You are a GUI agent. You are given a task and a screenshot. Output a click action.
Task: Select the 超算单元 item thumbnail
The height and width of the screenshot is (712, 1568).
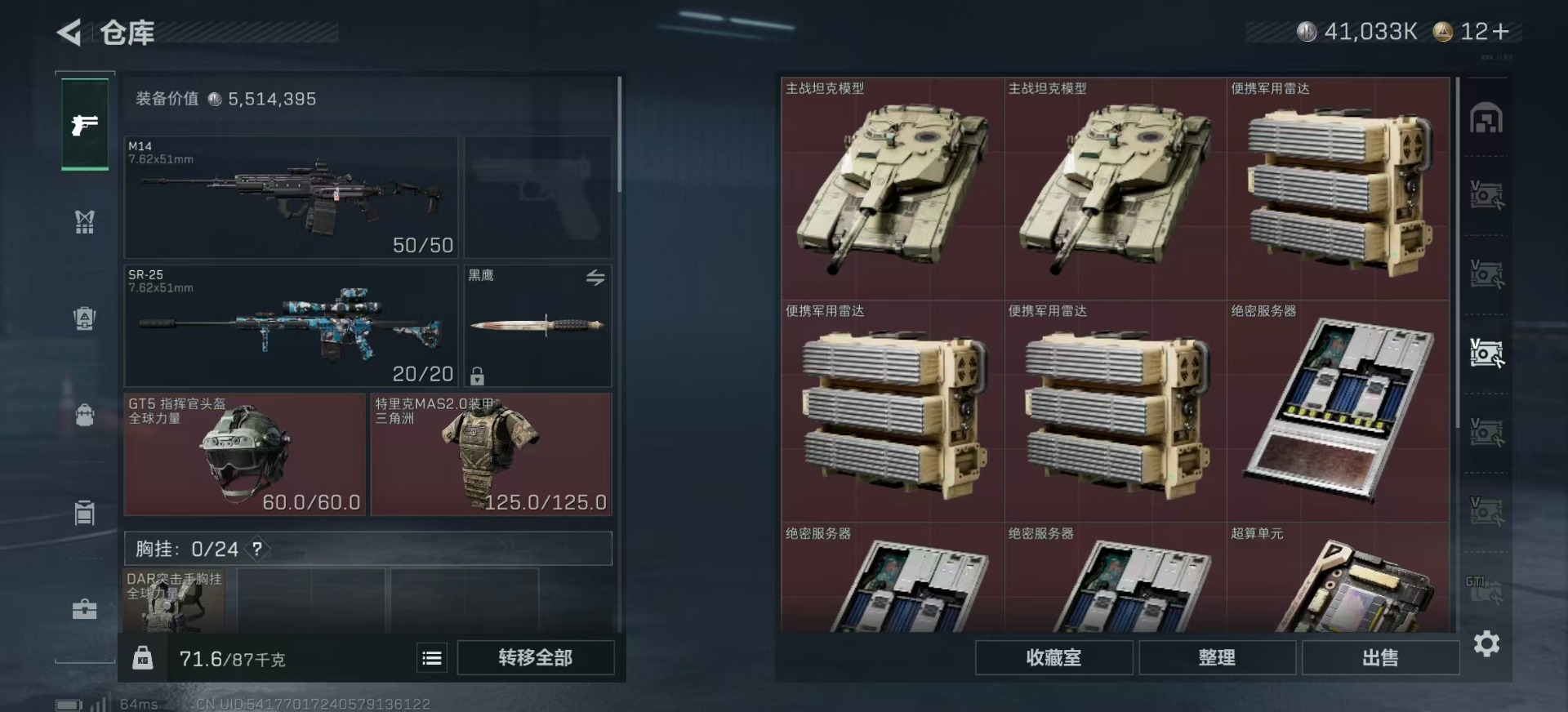point(1339,578)
